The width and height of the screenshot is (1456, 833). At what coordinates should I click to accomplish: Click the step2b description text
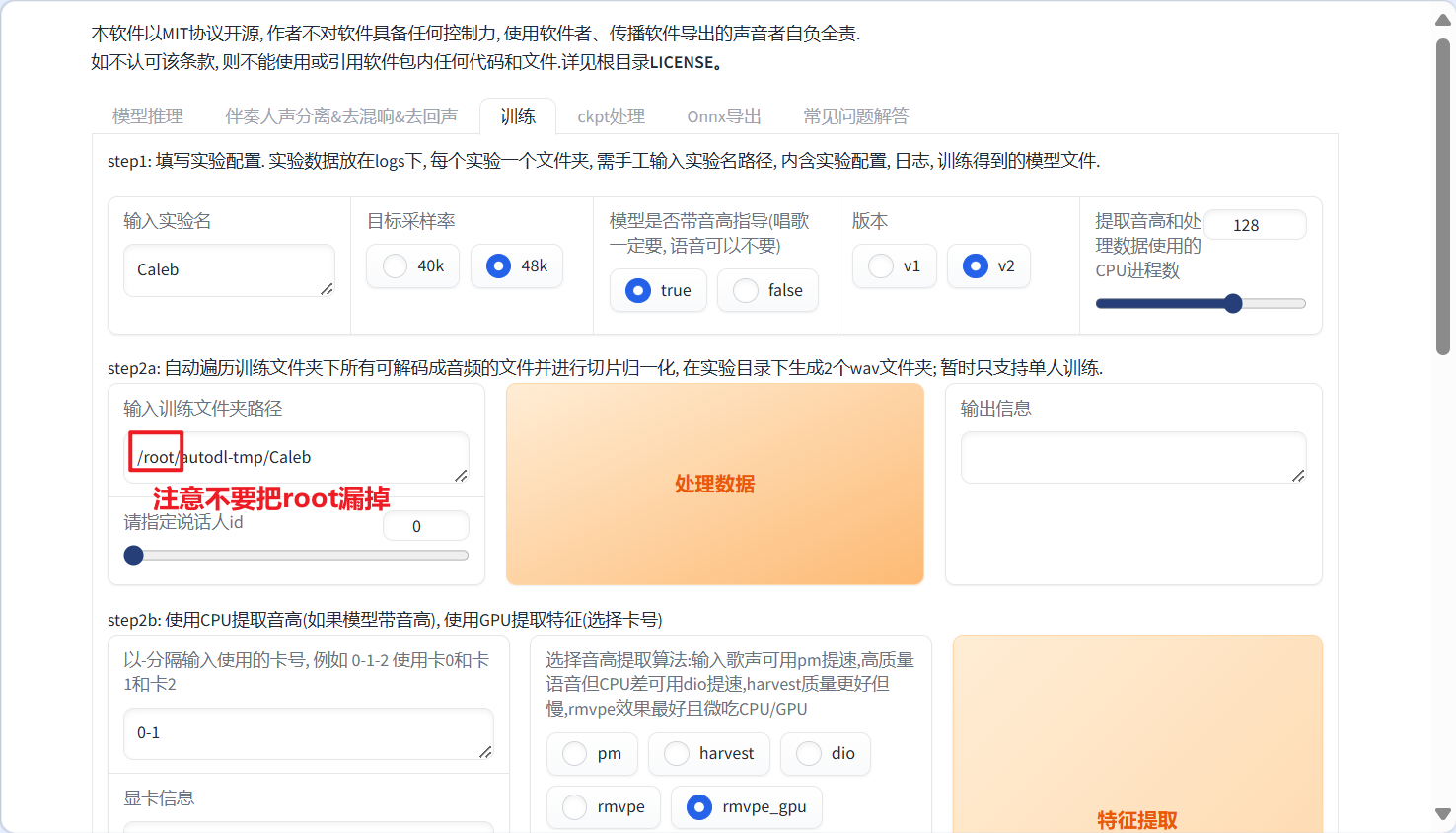385,620
